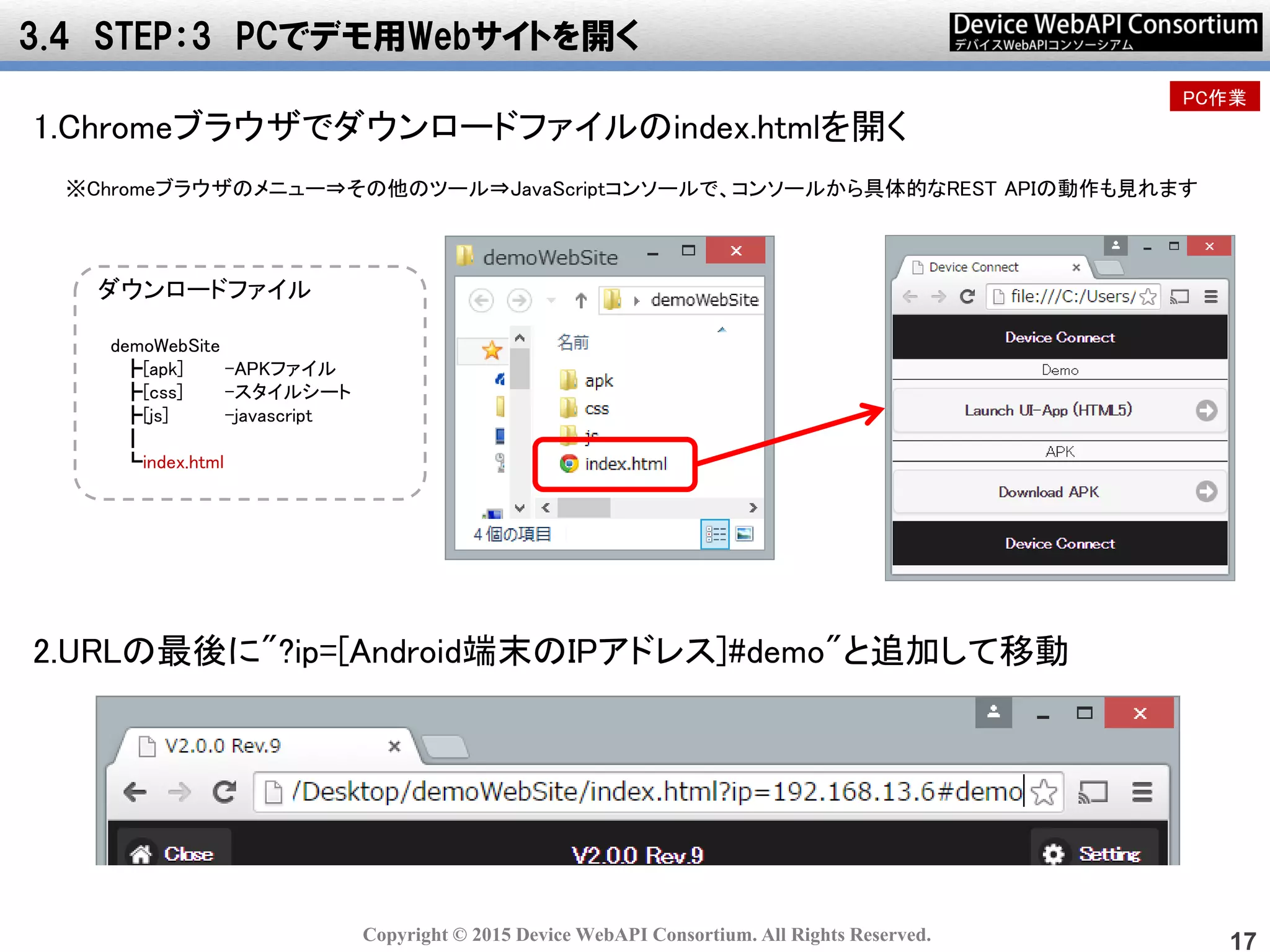Expand breadcrumb chevron before demoWebSite path
Screen dimensions: 1270x952
(636, 301)
